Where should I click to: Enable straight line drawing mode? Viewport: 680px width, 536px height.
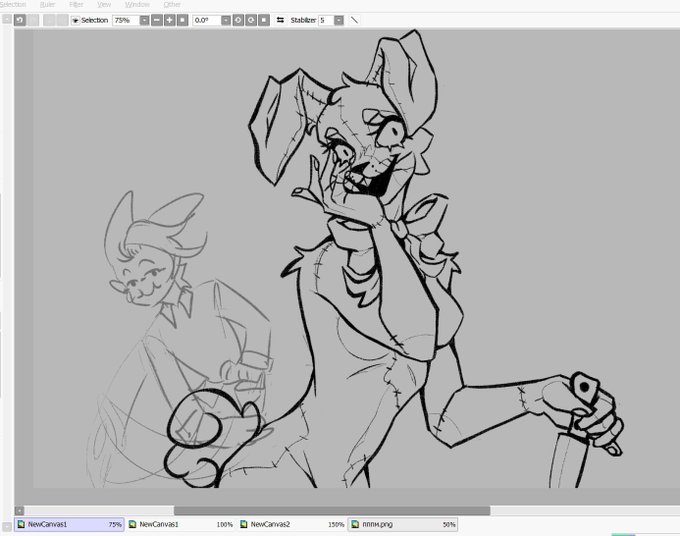coord(354,20)
